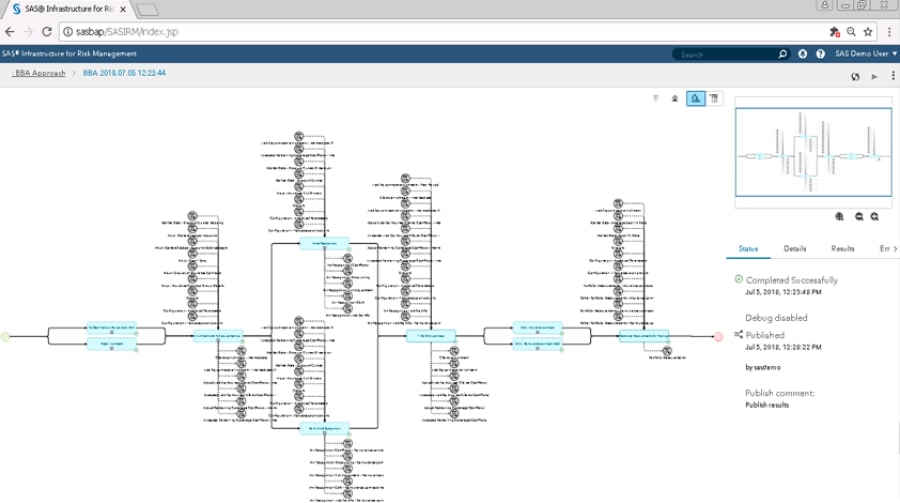View site information icon in the address bar
The height and width of the screenshot is (503, 900).
point(68,32)
